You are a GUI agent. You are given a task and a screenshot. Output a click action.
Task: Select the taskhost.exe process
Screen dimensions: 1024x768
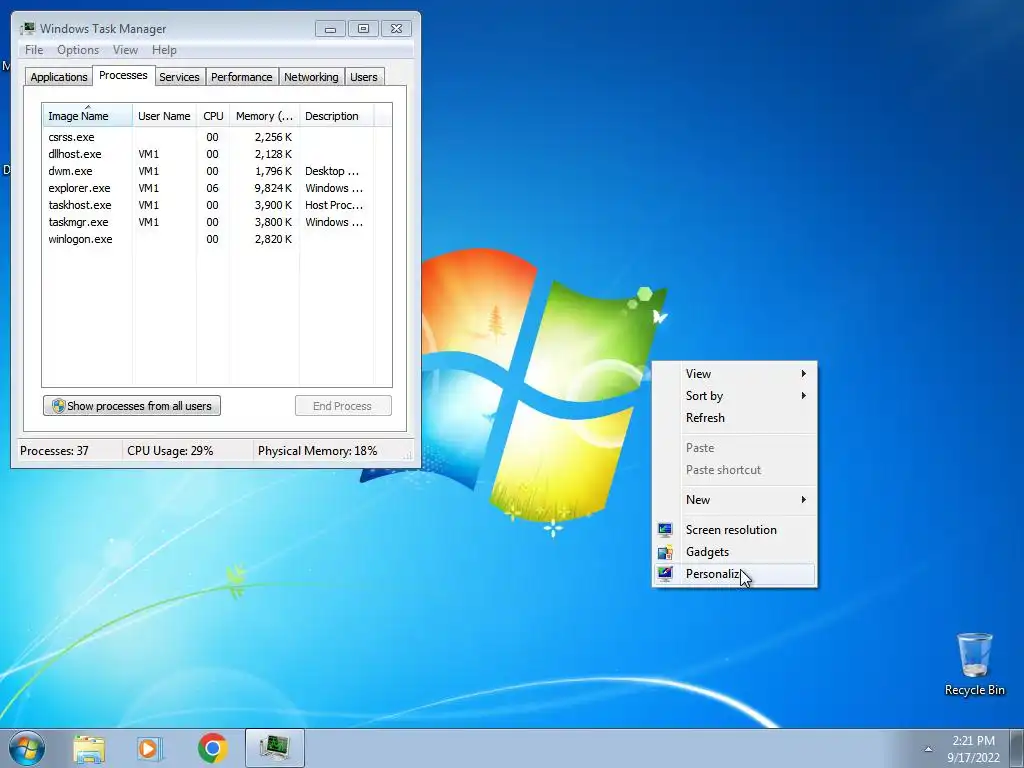(x=208, y=205)
